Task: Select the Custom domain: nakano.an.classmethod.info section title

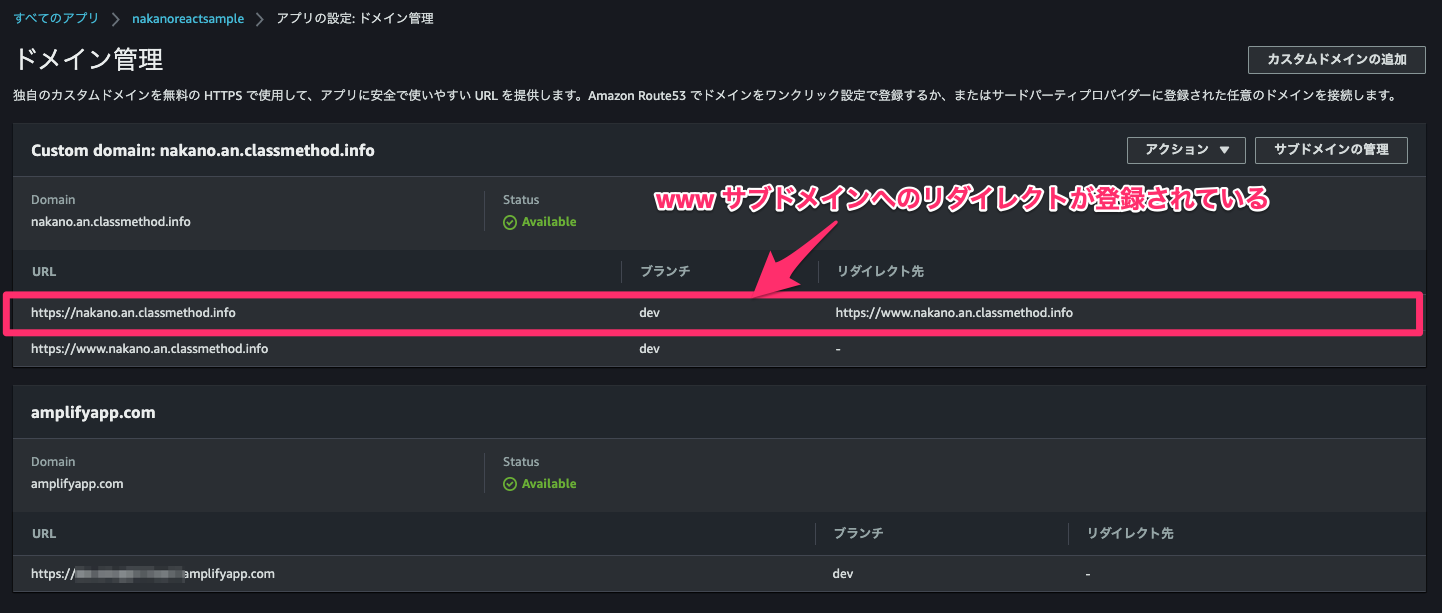Action: coord(203,151)
